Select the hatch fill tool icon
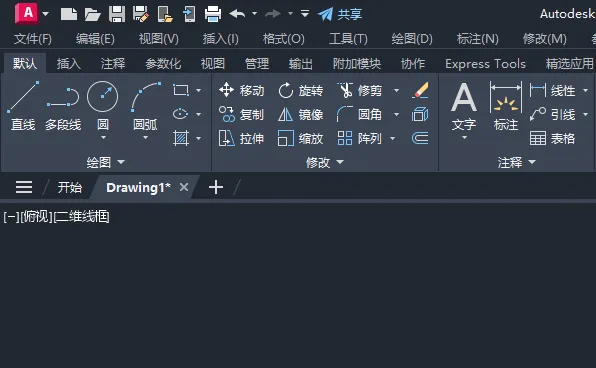Image resolution: width=596 pixels, height=368 pixels. point(181,138)
